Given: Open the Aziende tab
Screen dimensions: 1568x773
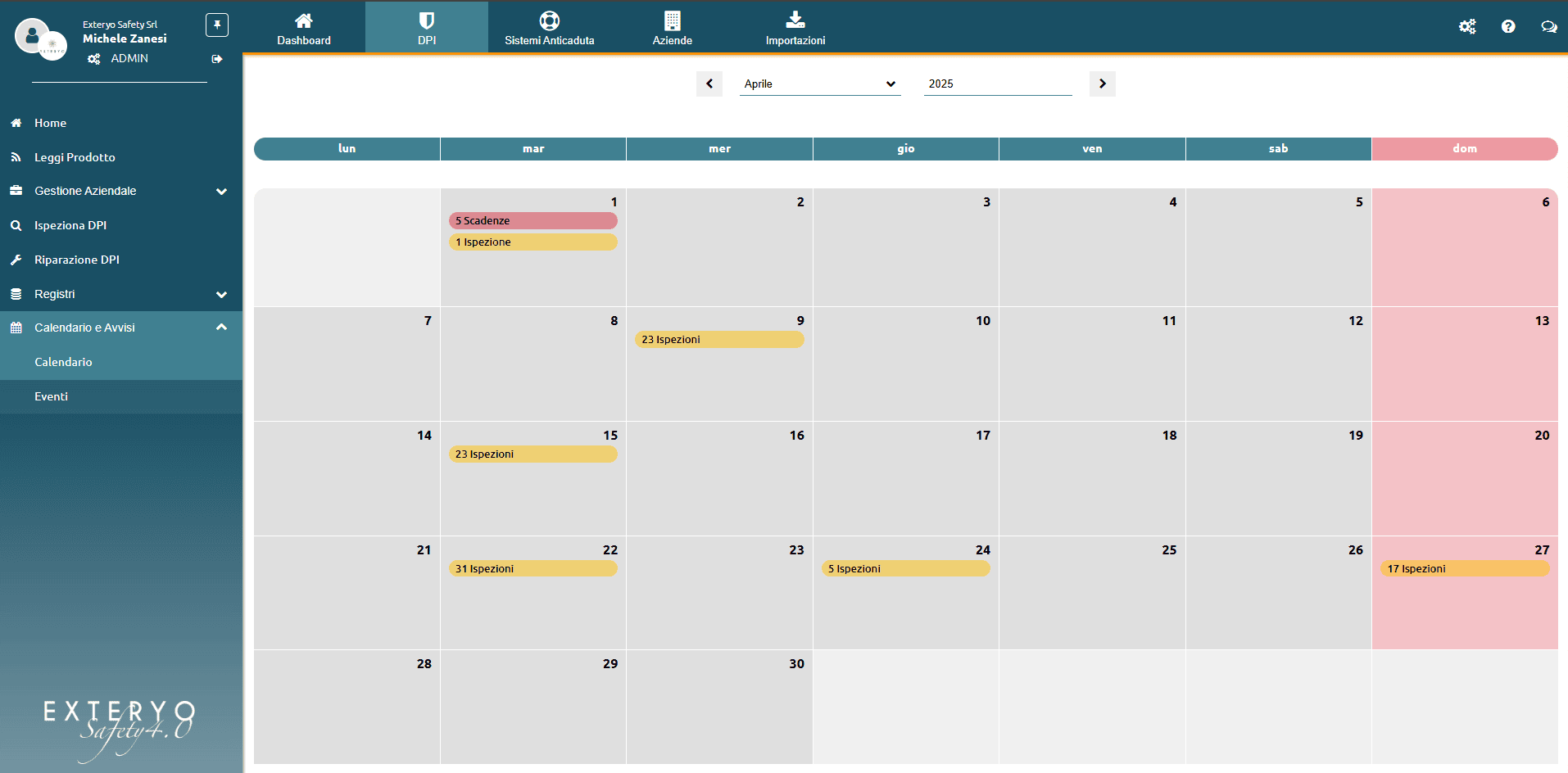Looking at the screenshot, I should pos(673,28).
